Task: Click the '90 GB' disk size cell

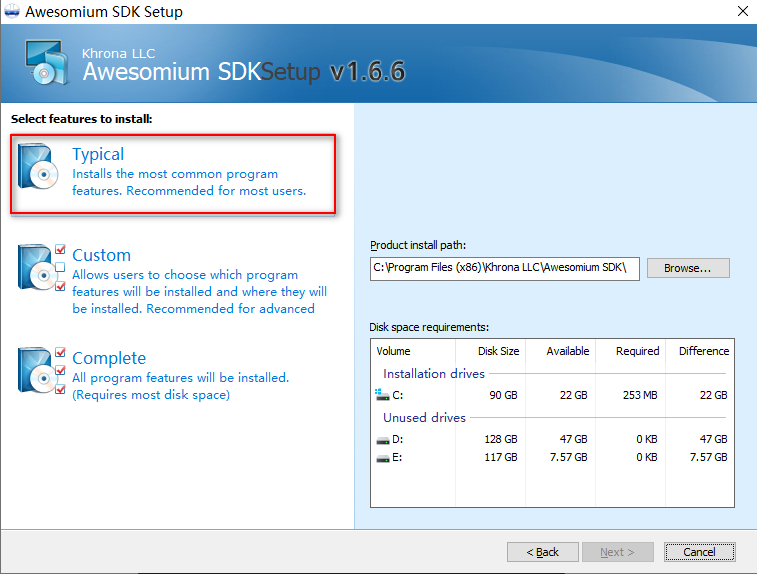Action: coord(503,395)
